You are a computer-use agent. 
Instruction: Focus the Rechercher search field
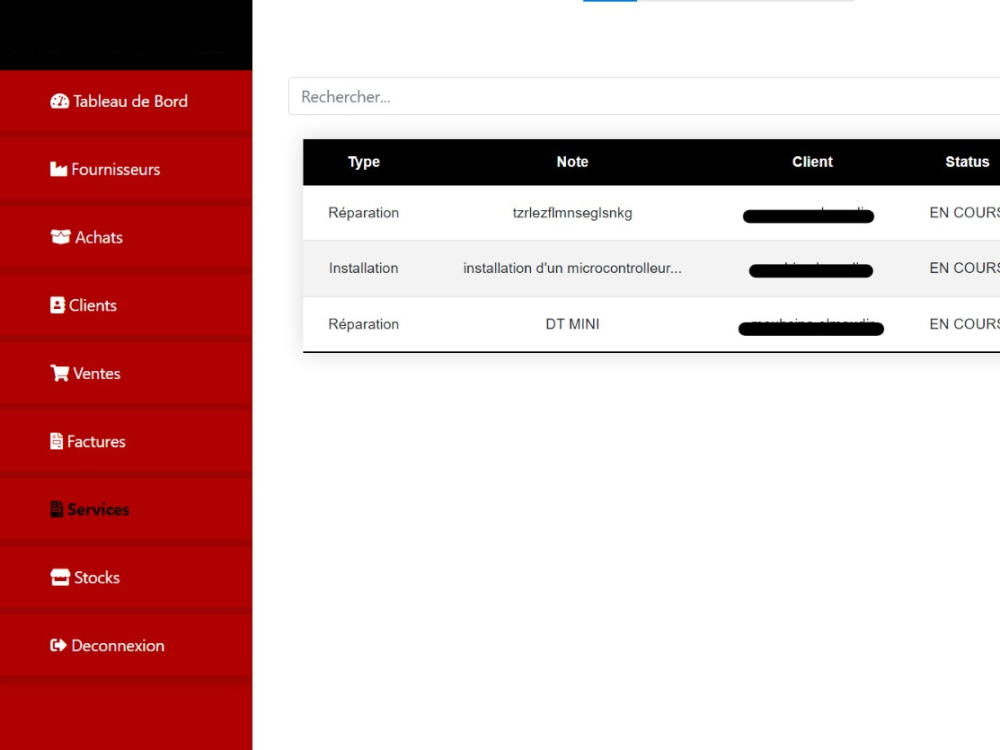click(x=644, y=96)
